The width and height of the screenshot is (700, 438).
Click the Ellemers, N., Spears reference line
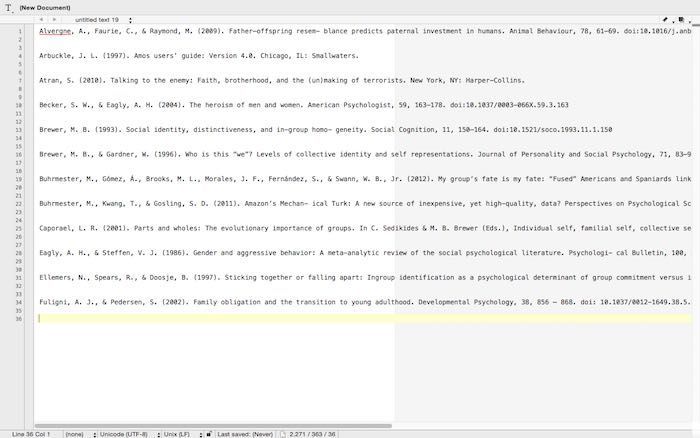pos(365,277)
